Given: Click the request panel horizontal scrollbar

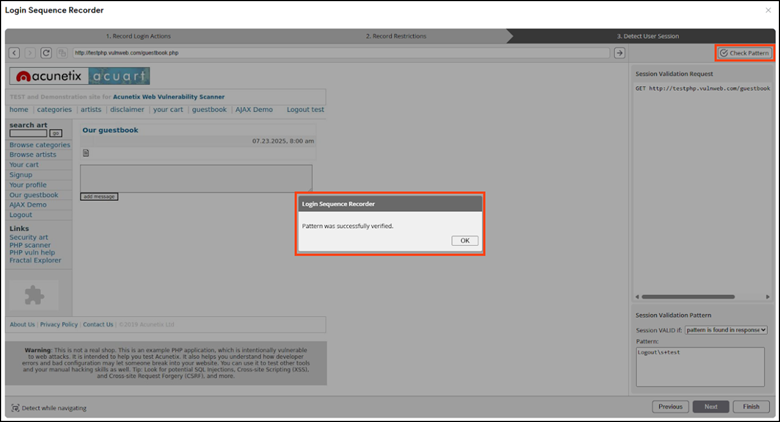Looking at the screenshot, I should (x=688, y=297).
